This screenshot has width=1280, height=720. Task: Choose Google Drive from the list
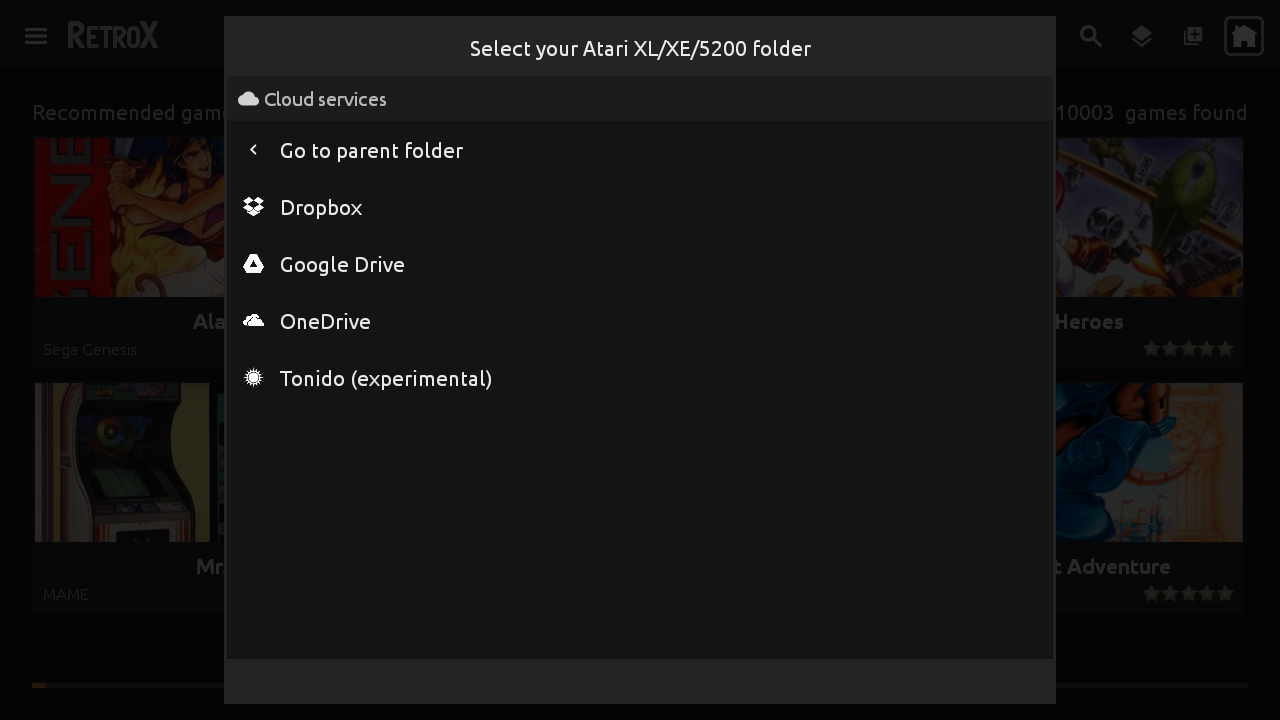coord(640,264)
